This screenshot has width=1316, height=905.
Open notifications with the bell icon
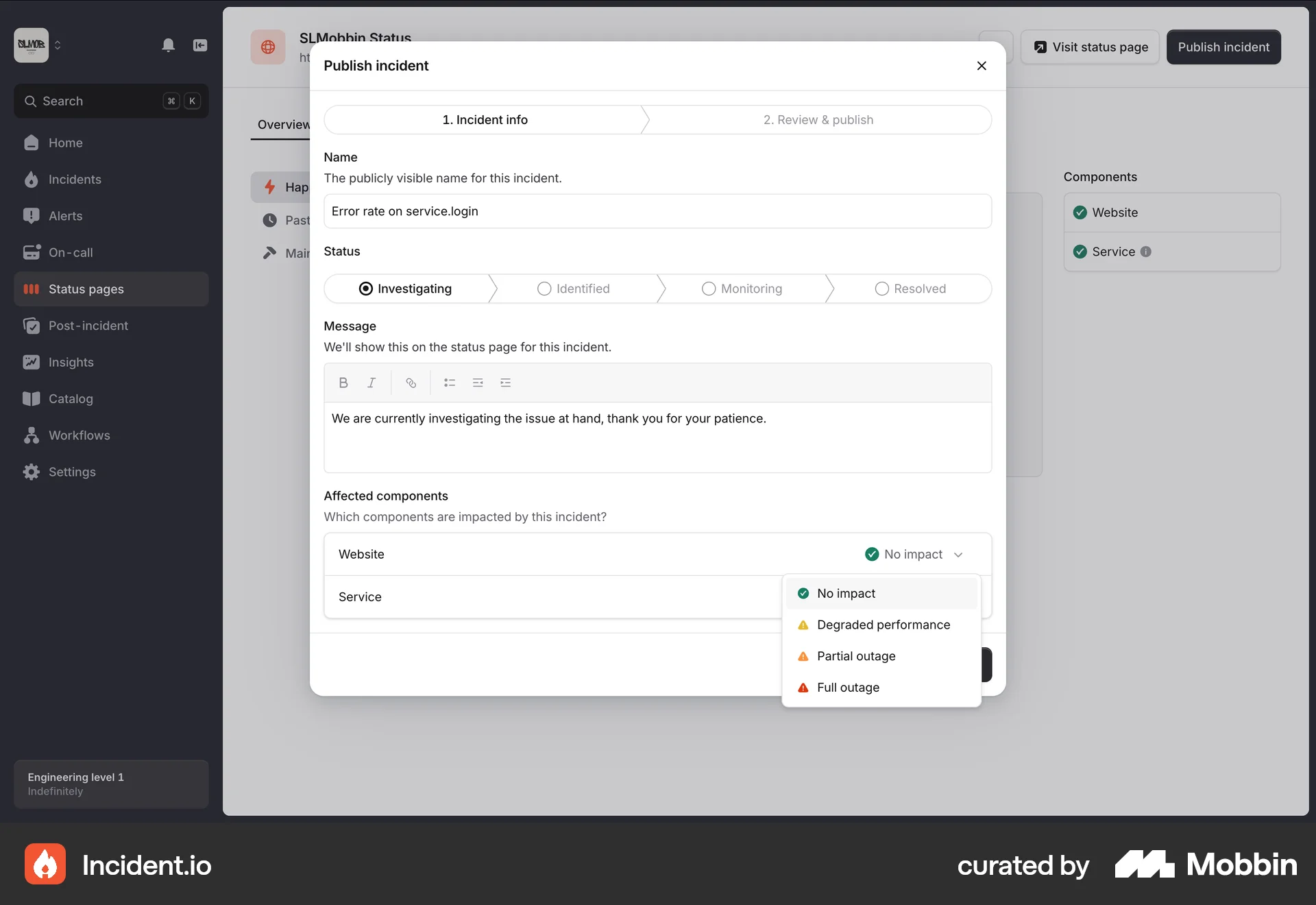coord(169,45)
